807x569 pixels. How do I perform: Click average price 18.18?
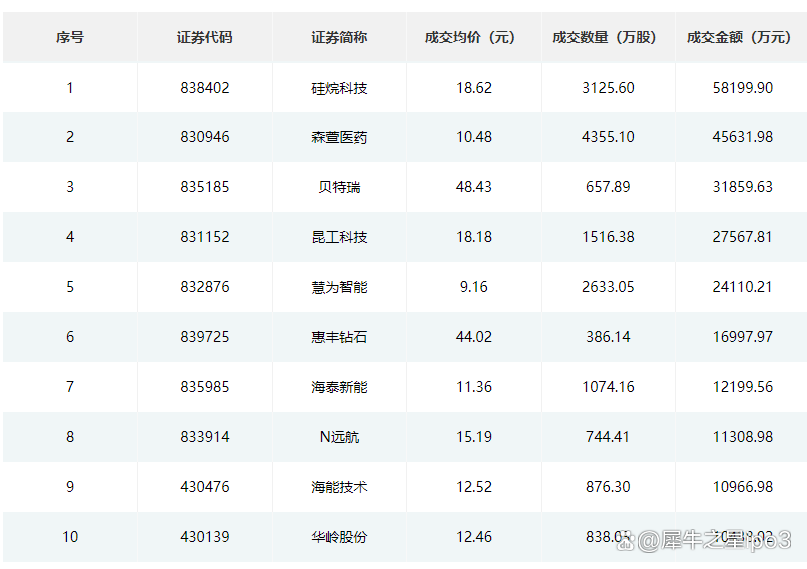(x=474, y=237)
